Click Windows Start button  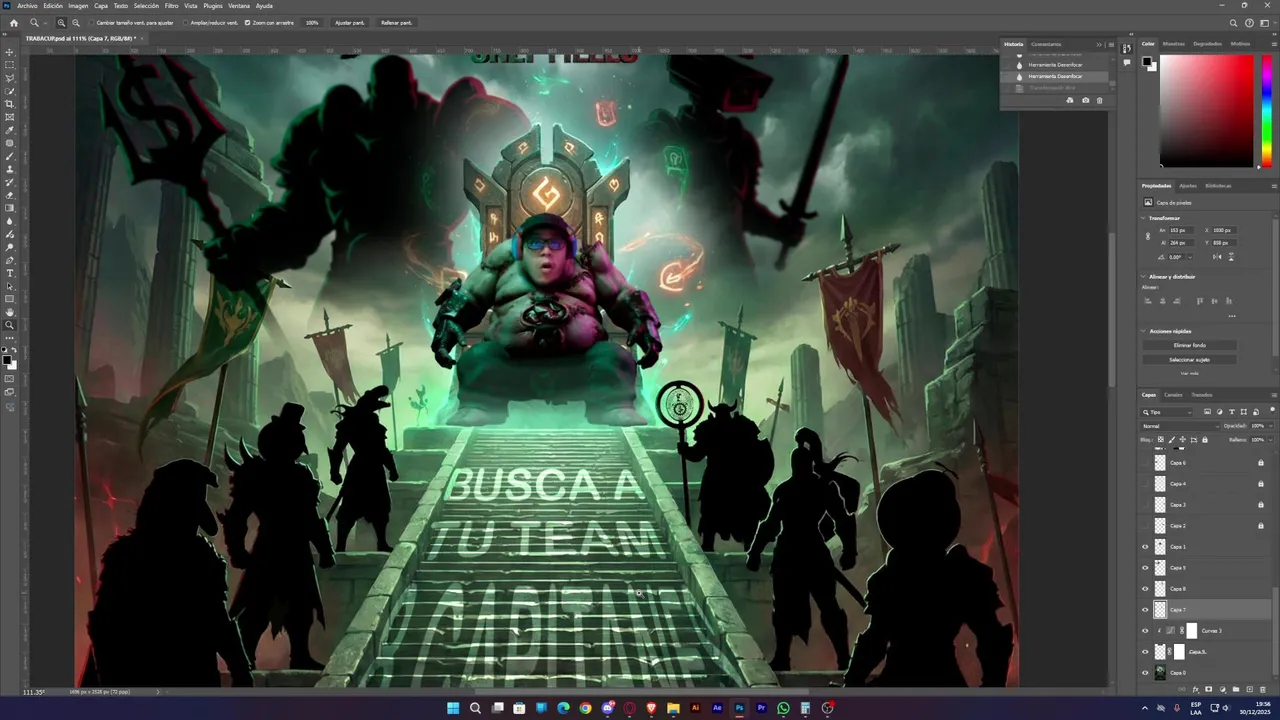pos(453,708)
